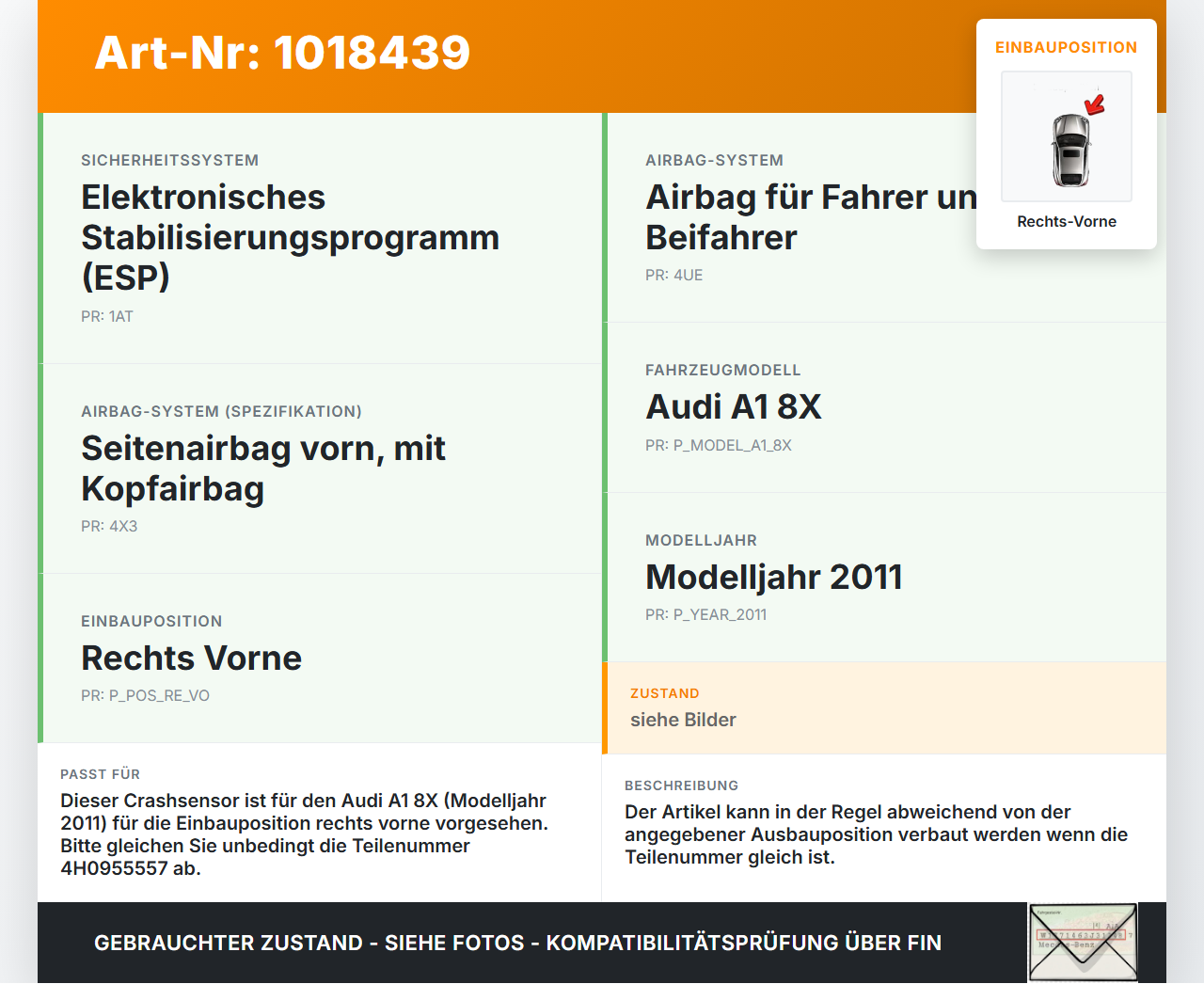Click the Rechts-Vorne caption under the car image
Viewport: 1204px width, 984px height.
pos(1067,221)
